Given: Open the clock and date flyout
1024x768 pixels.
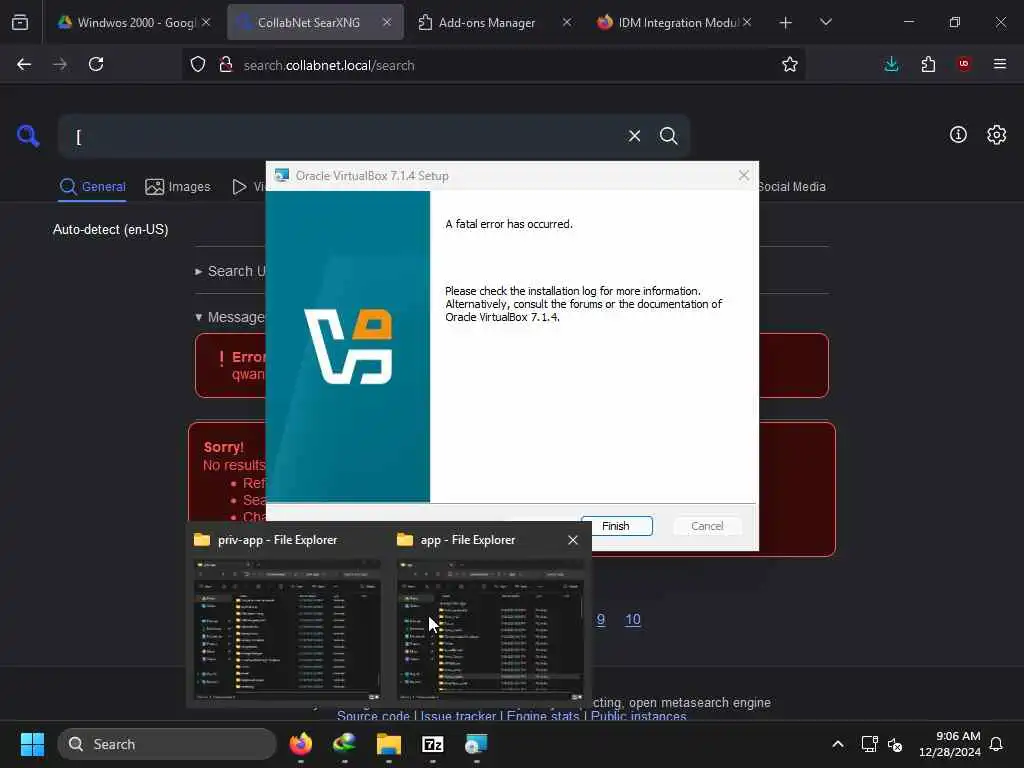Looking at the screenshot, I should pos(950,744).
